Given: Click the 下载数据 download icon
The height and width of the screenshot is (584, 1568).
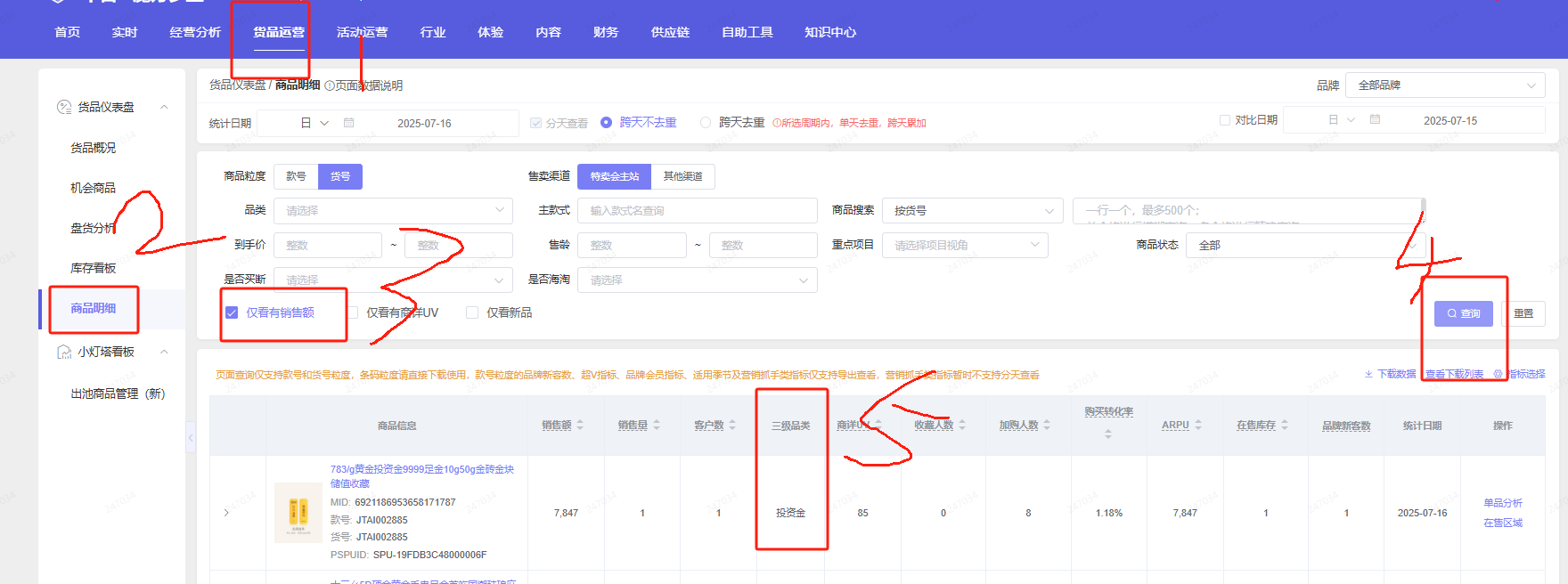Looking at the screenshot, I should click(x=1368, y=374).
